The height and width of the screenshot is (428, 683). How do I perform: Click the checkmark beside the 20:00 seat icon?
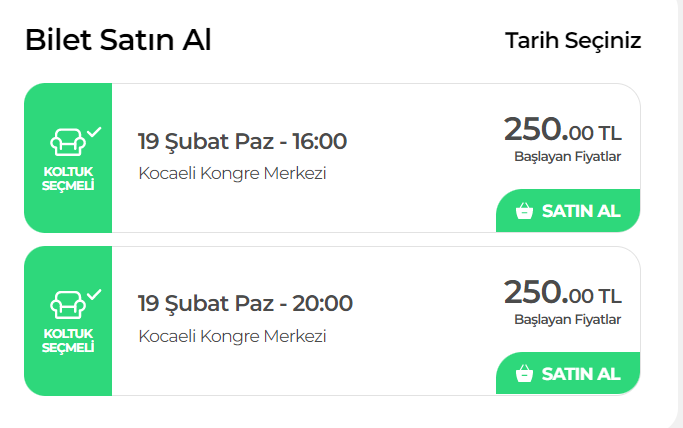pos(93,294)
